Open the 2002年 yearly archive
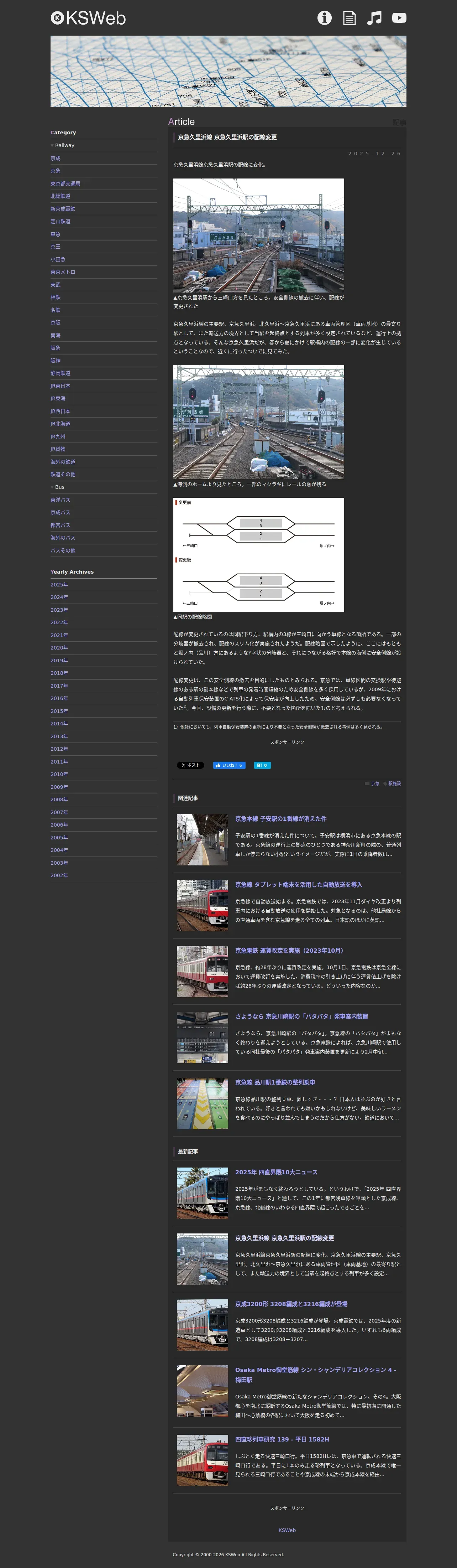The image size is (457, 1568). pyautogui.click(x=59, y=875)
